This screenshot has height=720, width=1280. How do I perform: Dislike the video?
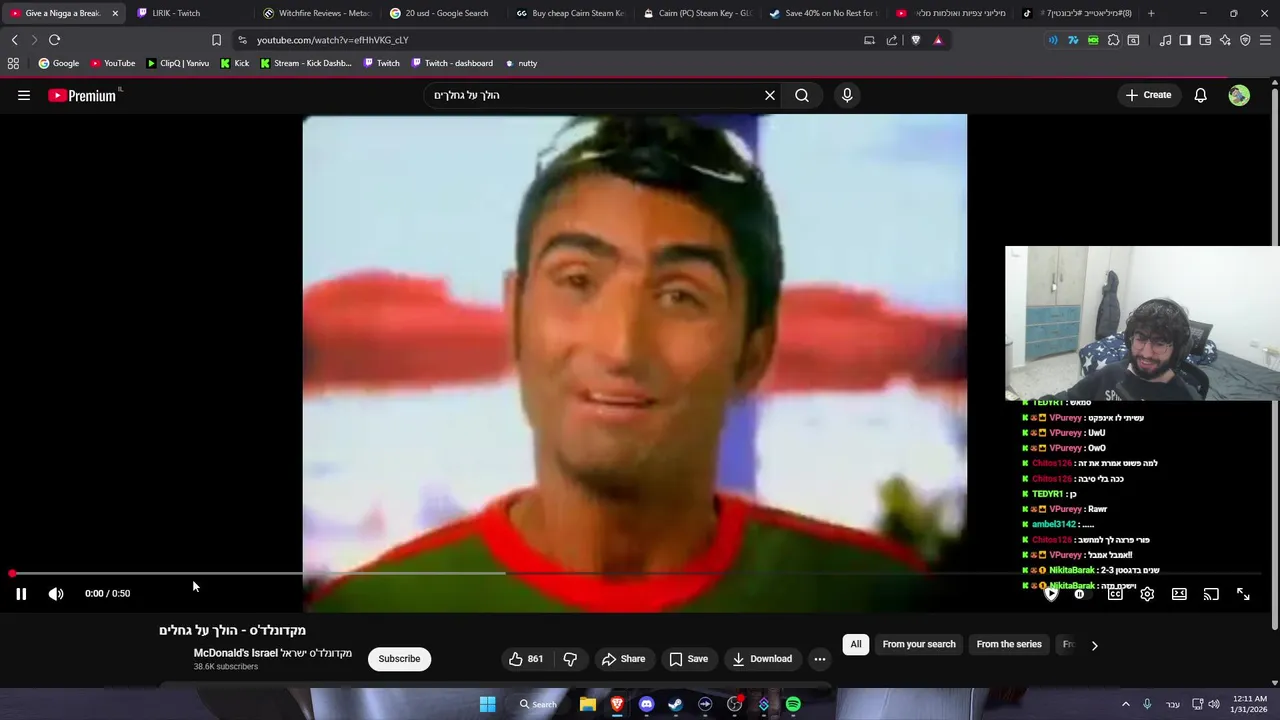coord(570,659)
